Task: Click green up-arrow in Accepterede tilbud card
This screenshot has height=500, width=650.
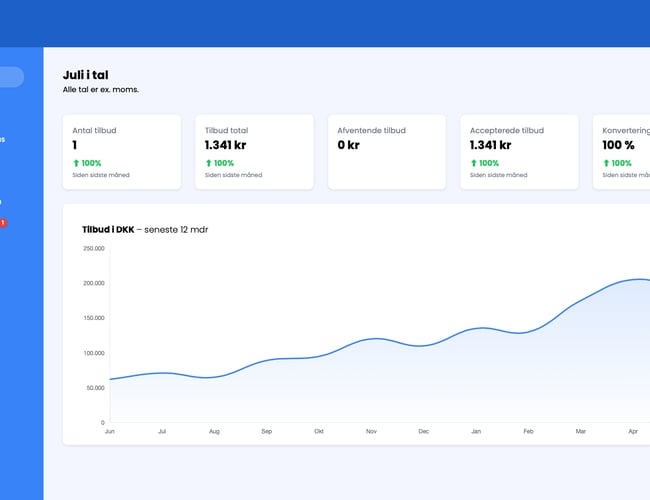Action: (473, 163)
